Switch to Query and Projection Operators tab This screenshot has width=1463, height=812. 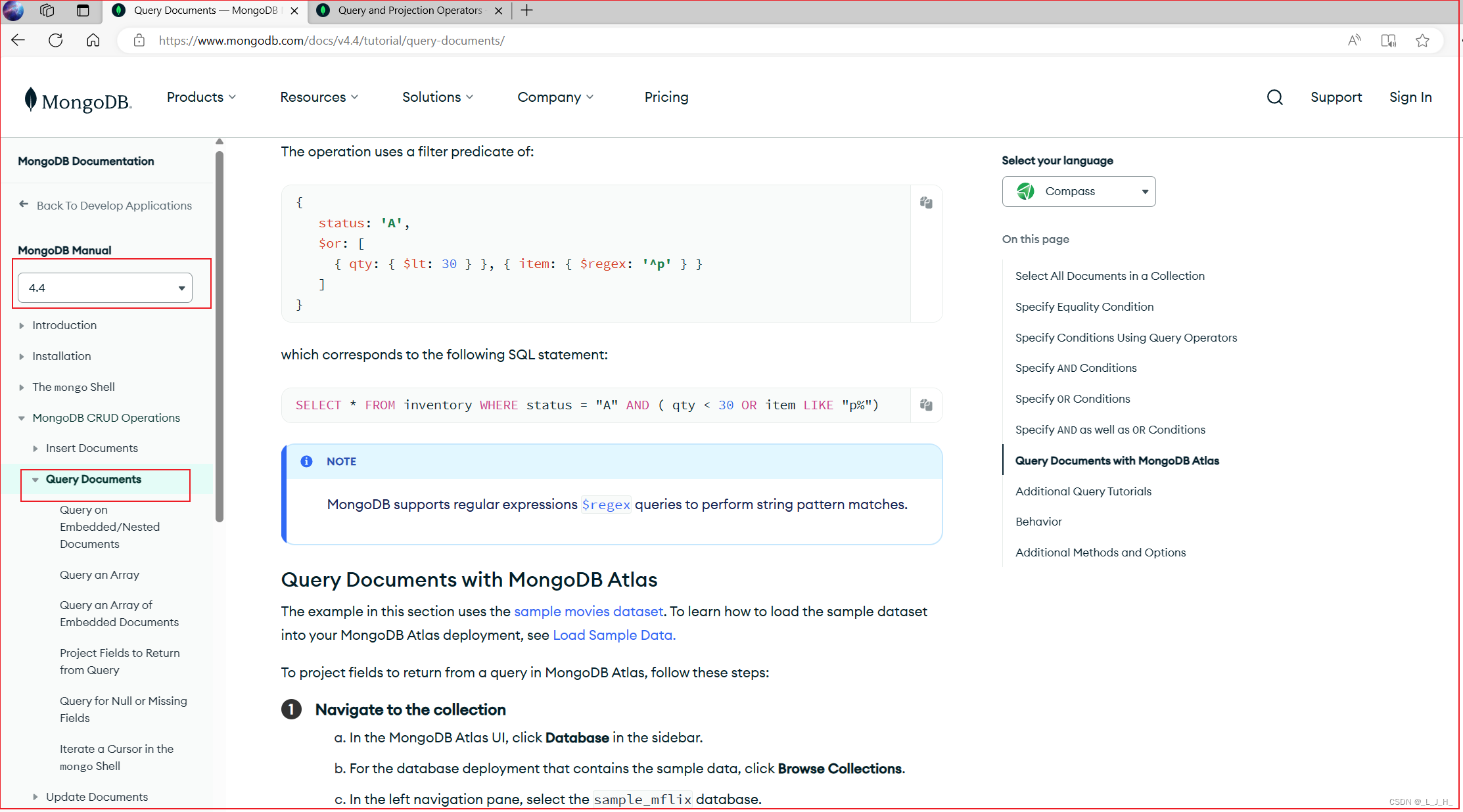(409, 11)
